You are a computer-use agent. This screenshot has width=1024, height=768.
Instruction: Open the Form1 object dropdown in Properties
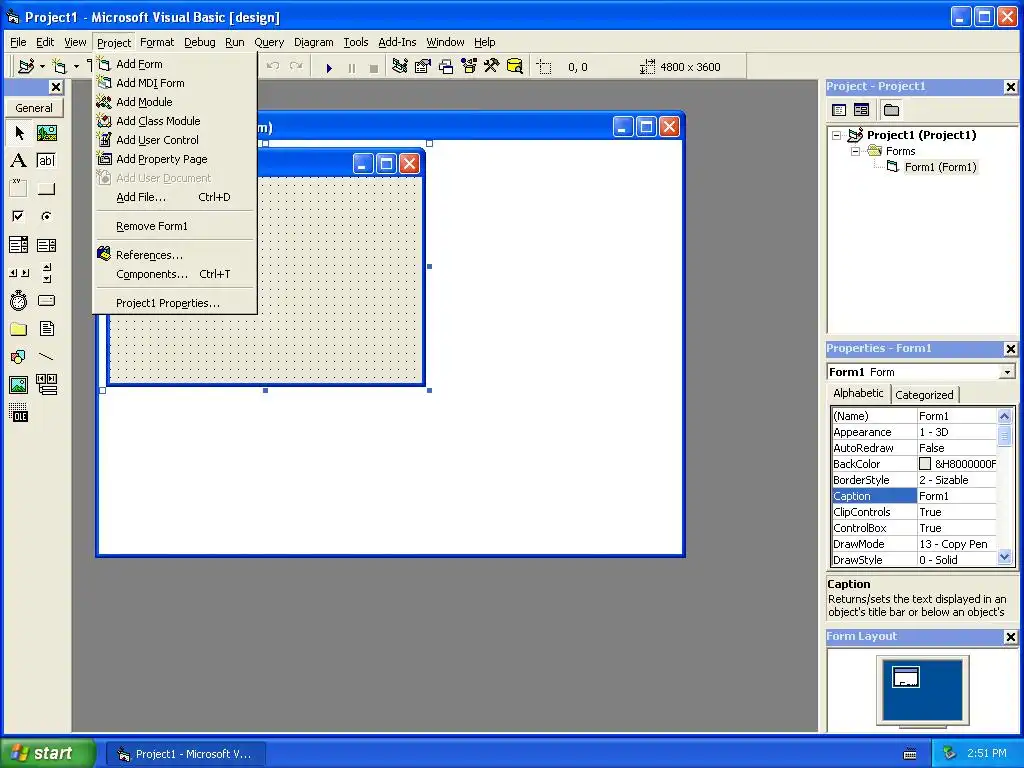click(x=1007, y=372)
